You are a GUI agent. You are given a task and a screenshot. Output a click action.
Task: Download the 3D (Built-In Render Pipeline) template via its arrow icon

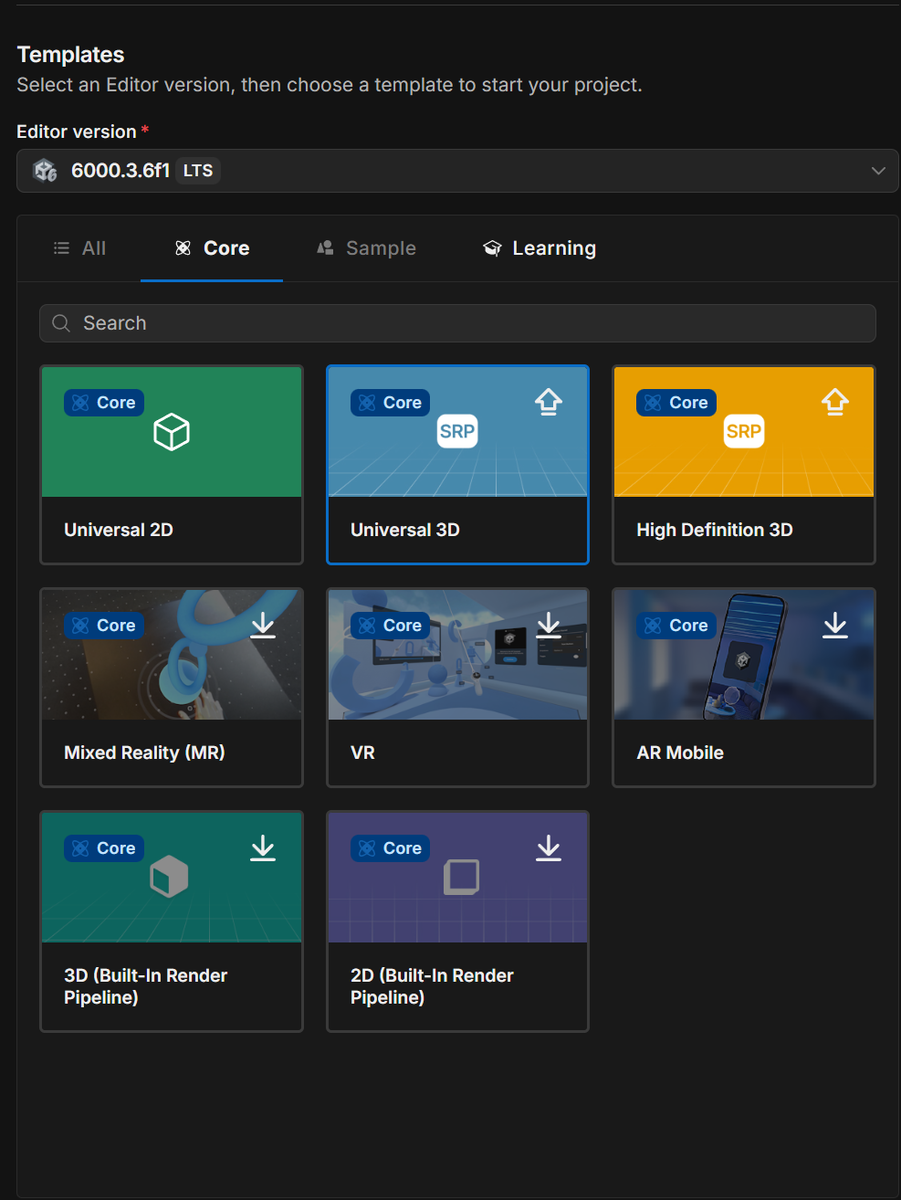[263, 848]
